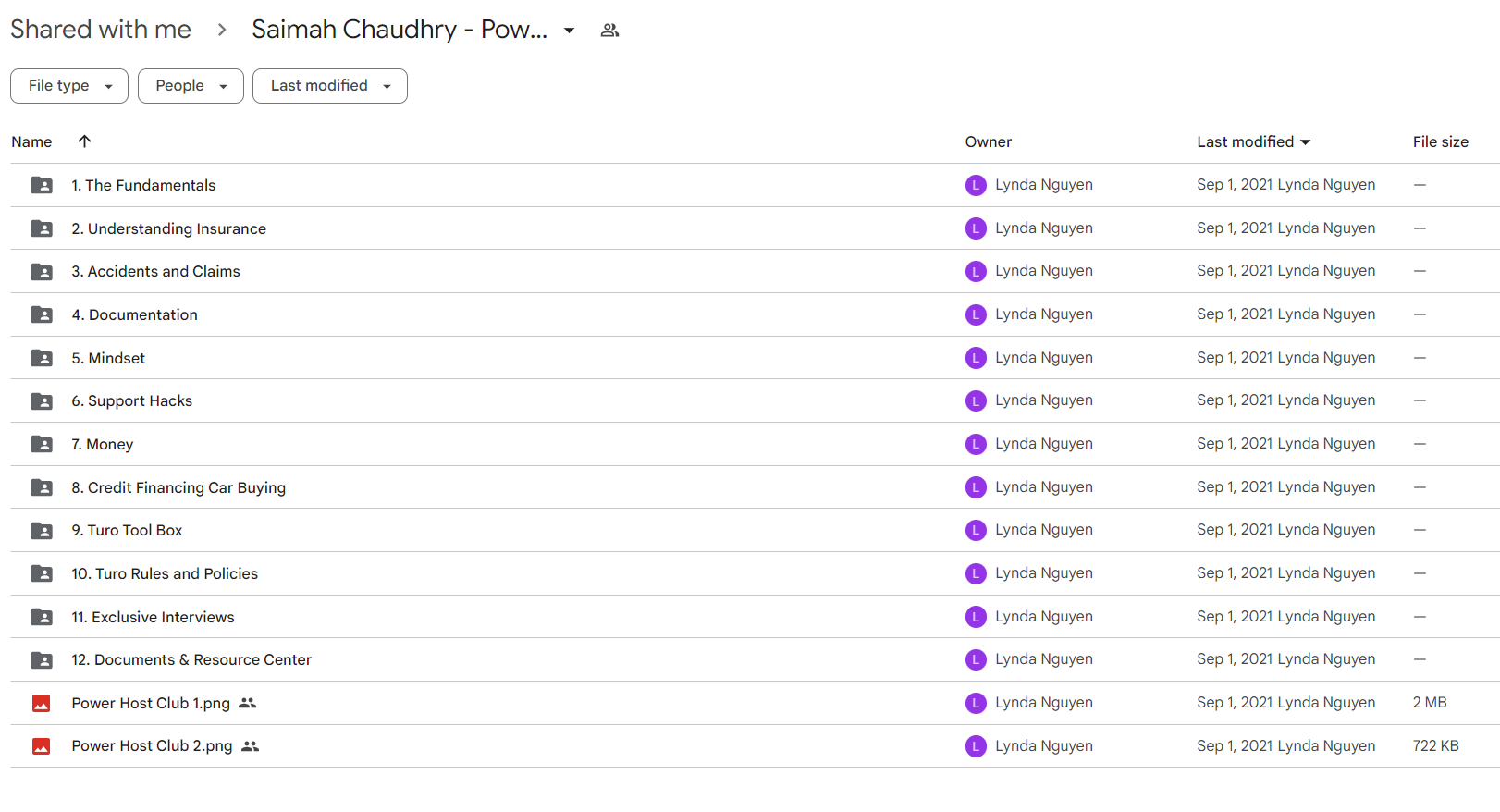The width and height of the screenshot is (1500, 812).
Task: Click owner avatar in Documentation row
Action: (x=976, y=314)
